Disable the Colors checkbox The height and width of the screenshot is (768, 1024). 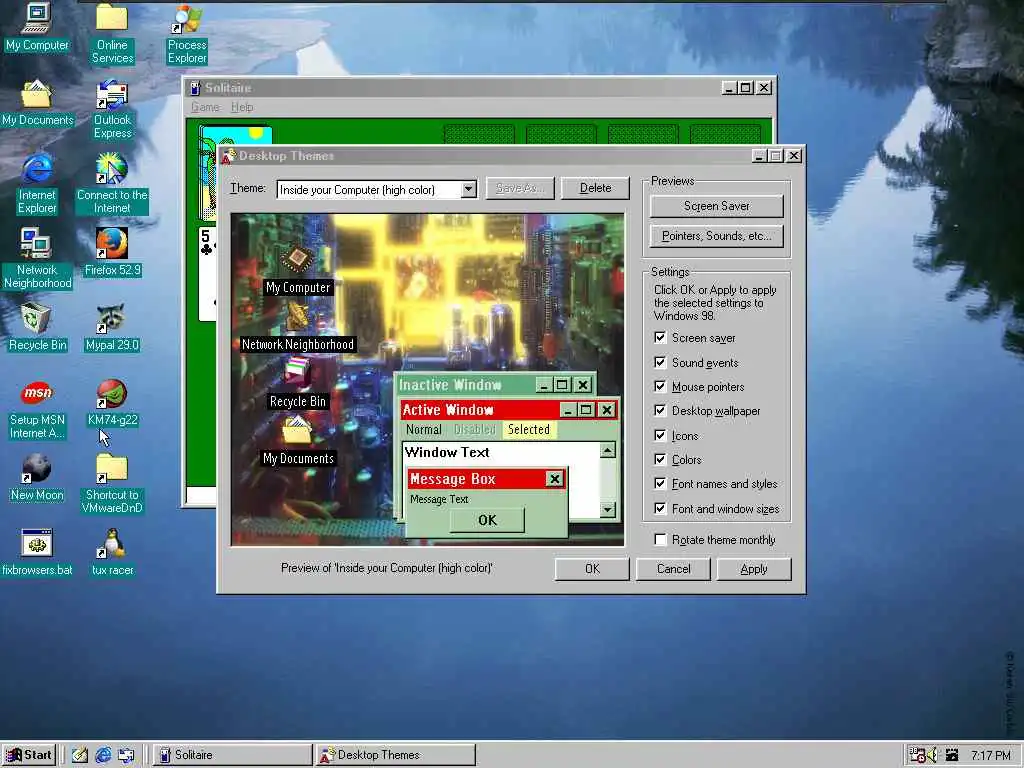(660, 460)
